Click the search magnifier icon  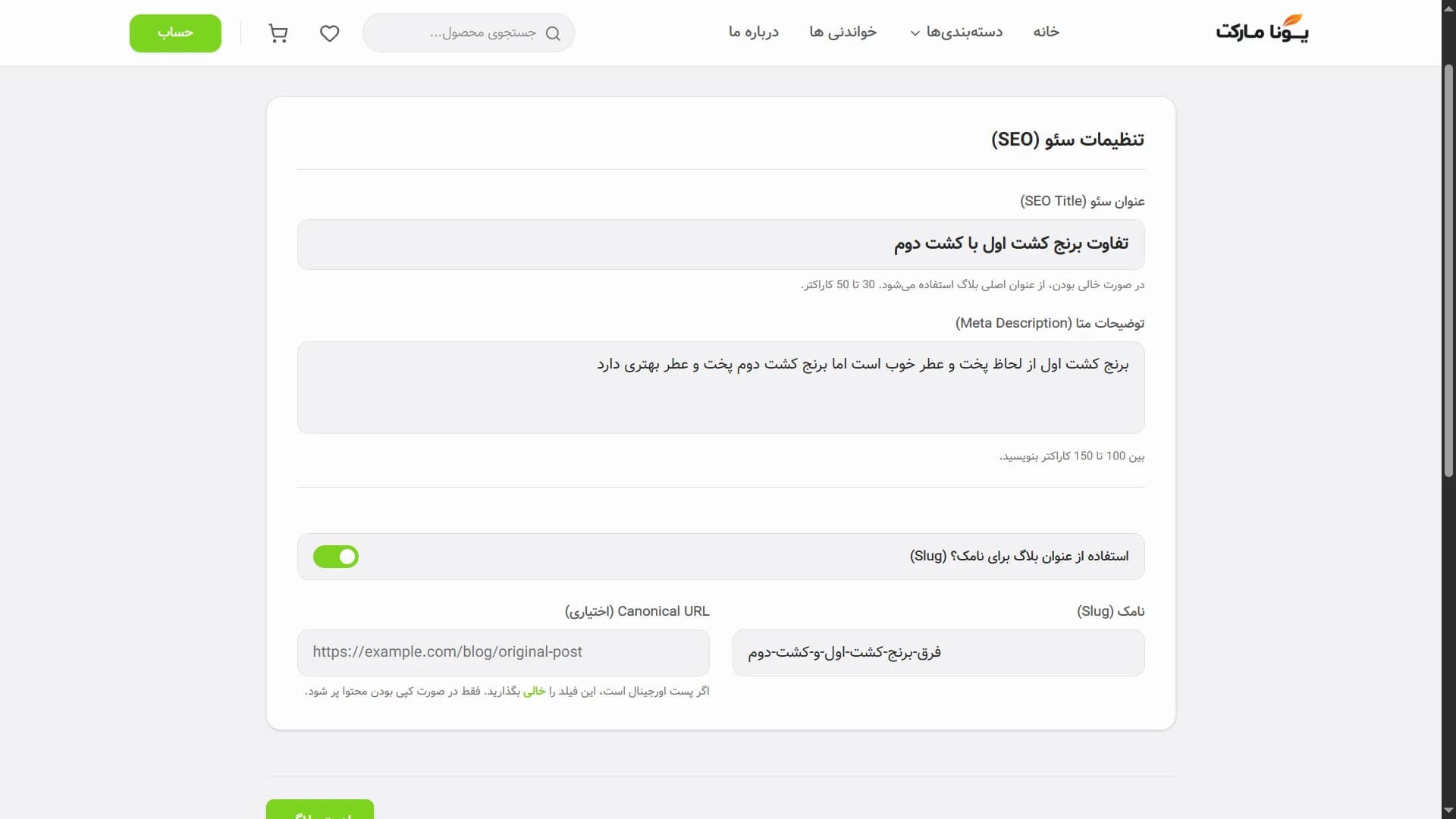[553, 33]
